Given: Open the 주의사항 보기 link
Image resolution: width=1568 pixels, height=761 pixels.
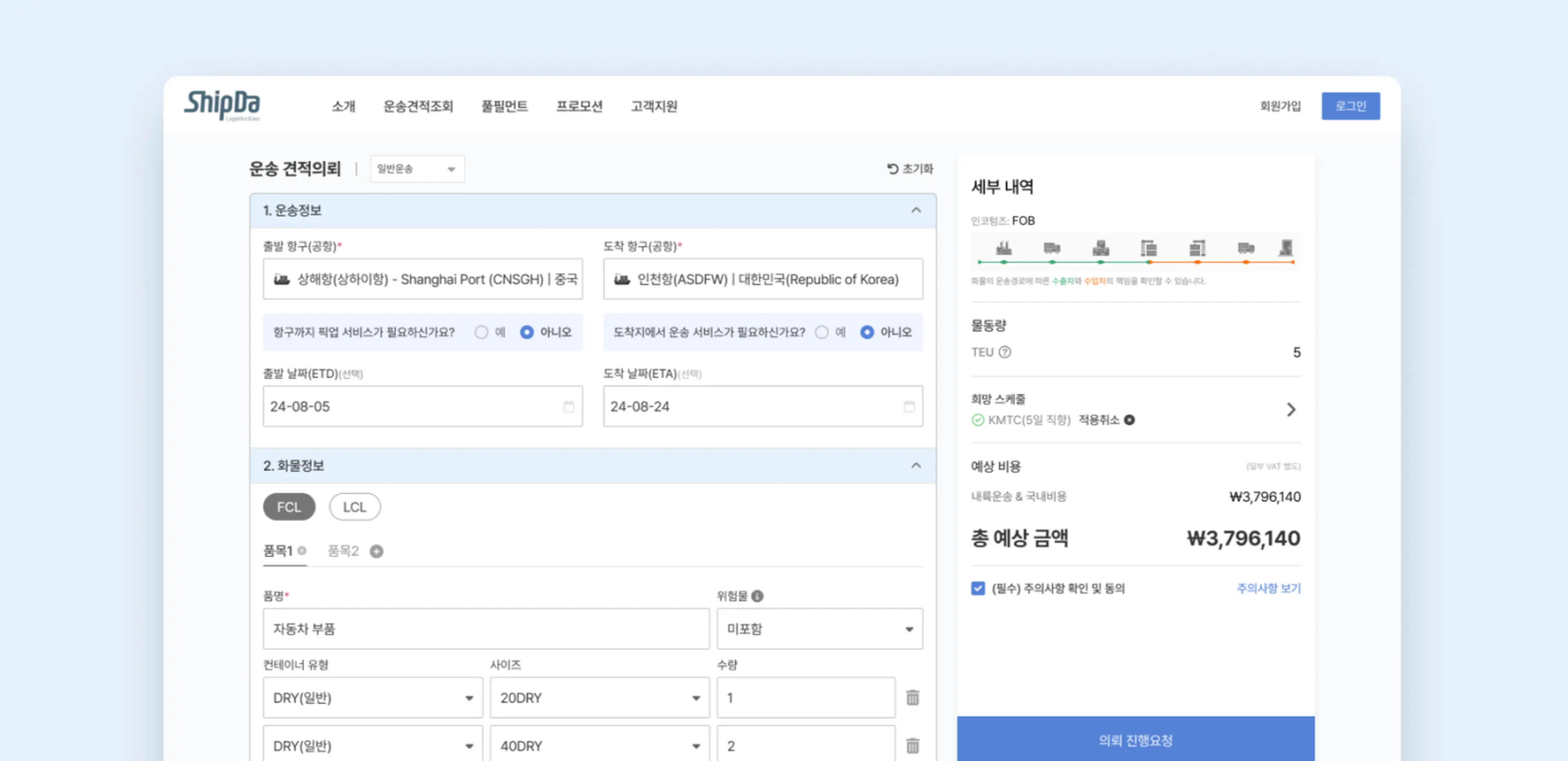Looking at the screenshot, I should 1269,588.
